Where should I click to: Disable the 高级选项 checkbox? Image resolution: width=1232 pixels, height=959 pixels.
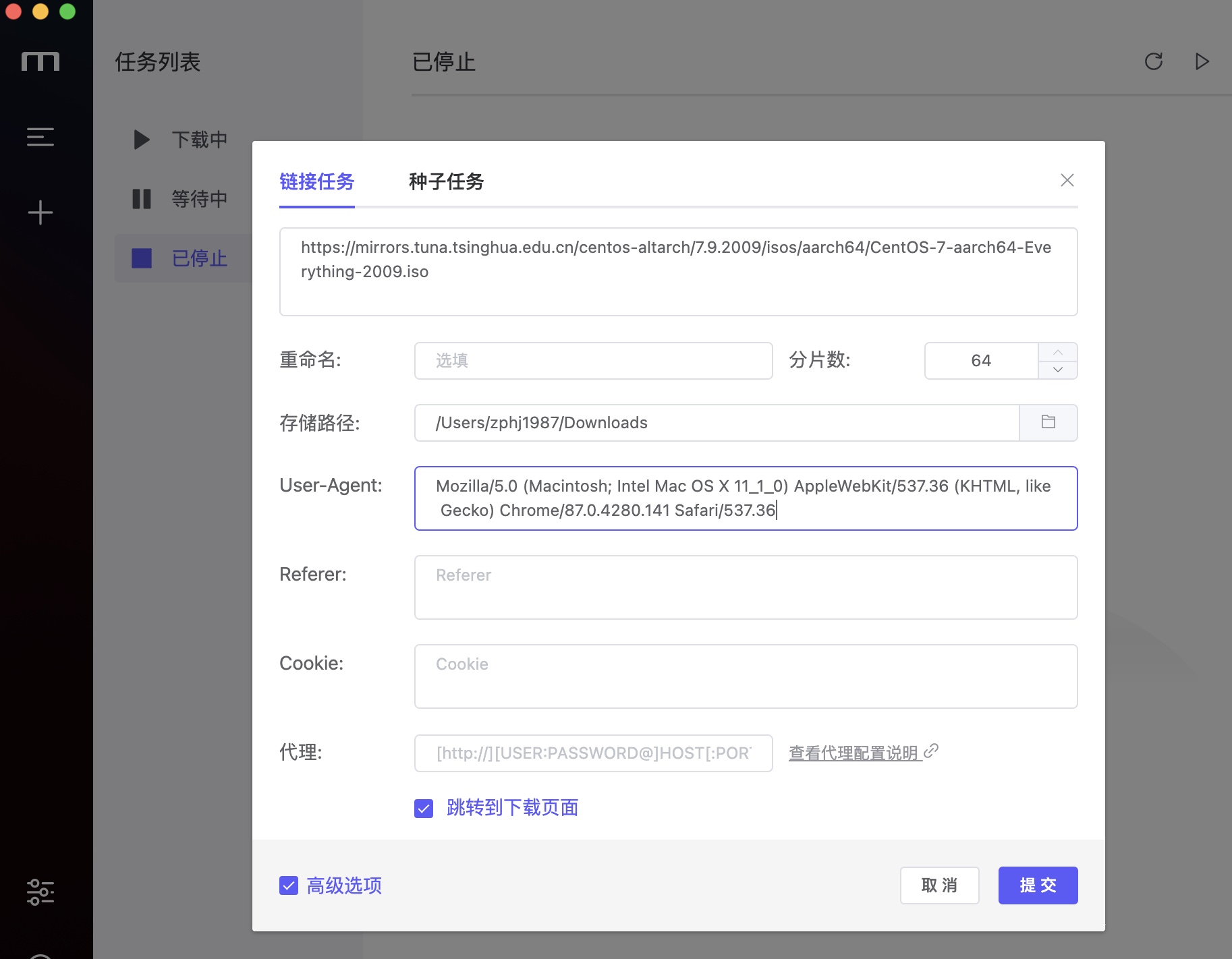coord(289,885)
